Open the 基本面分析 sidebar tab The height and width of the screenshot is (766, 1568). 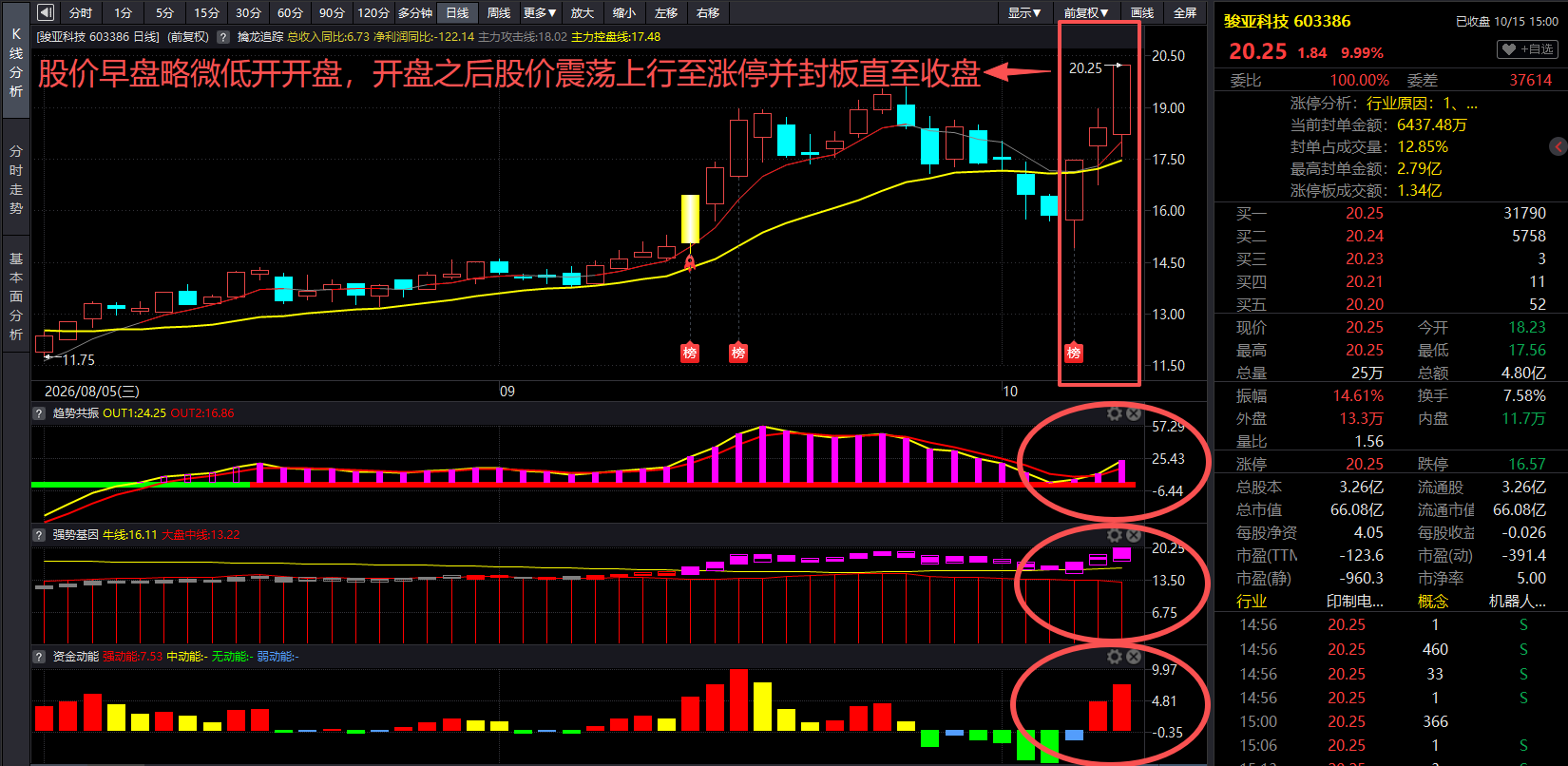(15, 297)
